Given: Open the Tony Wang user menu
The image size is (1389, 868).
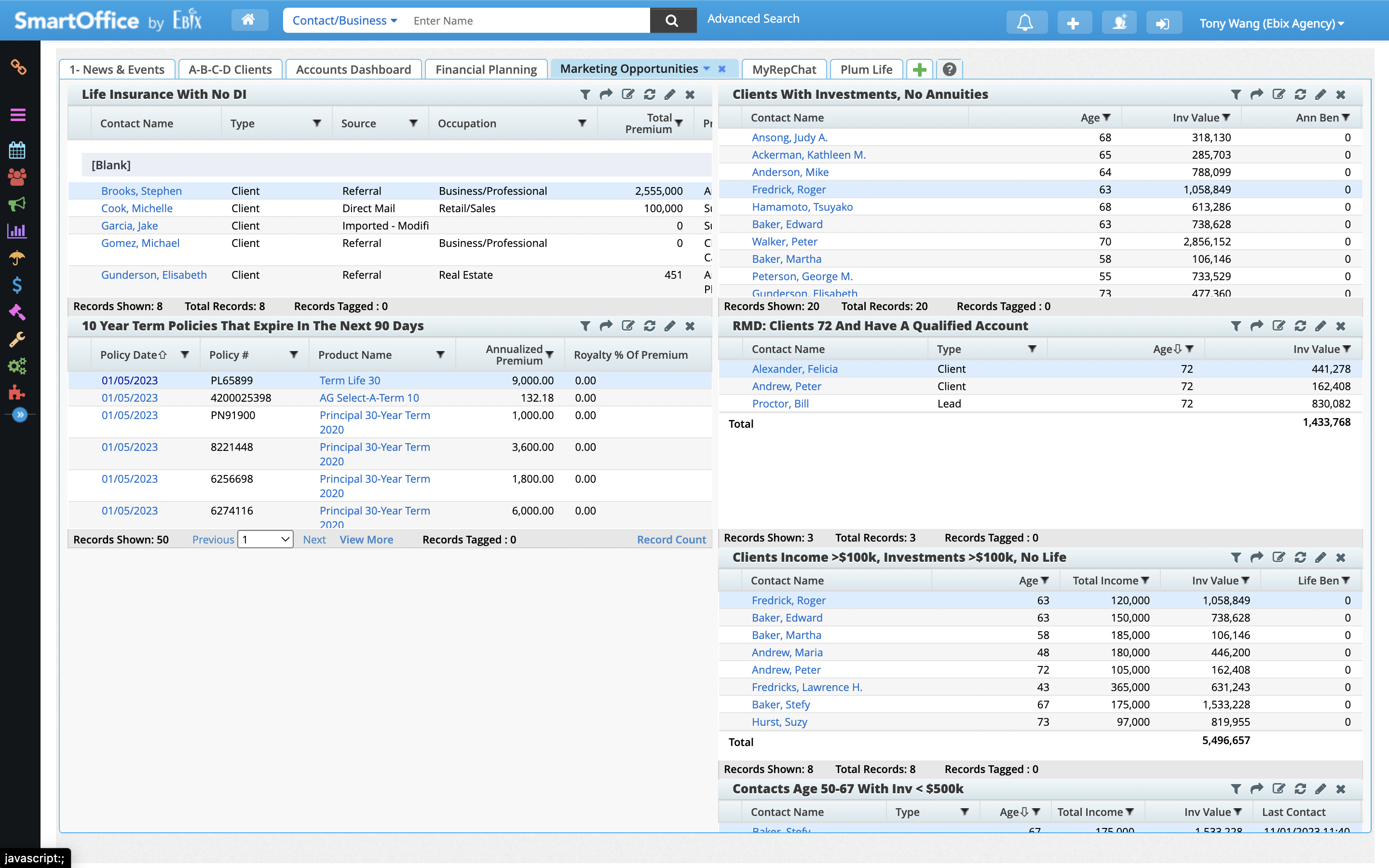Looking at the screenshot, I should point(1270,24).
